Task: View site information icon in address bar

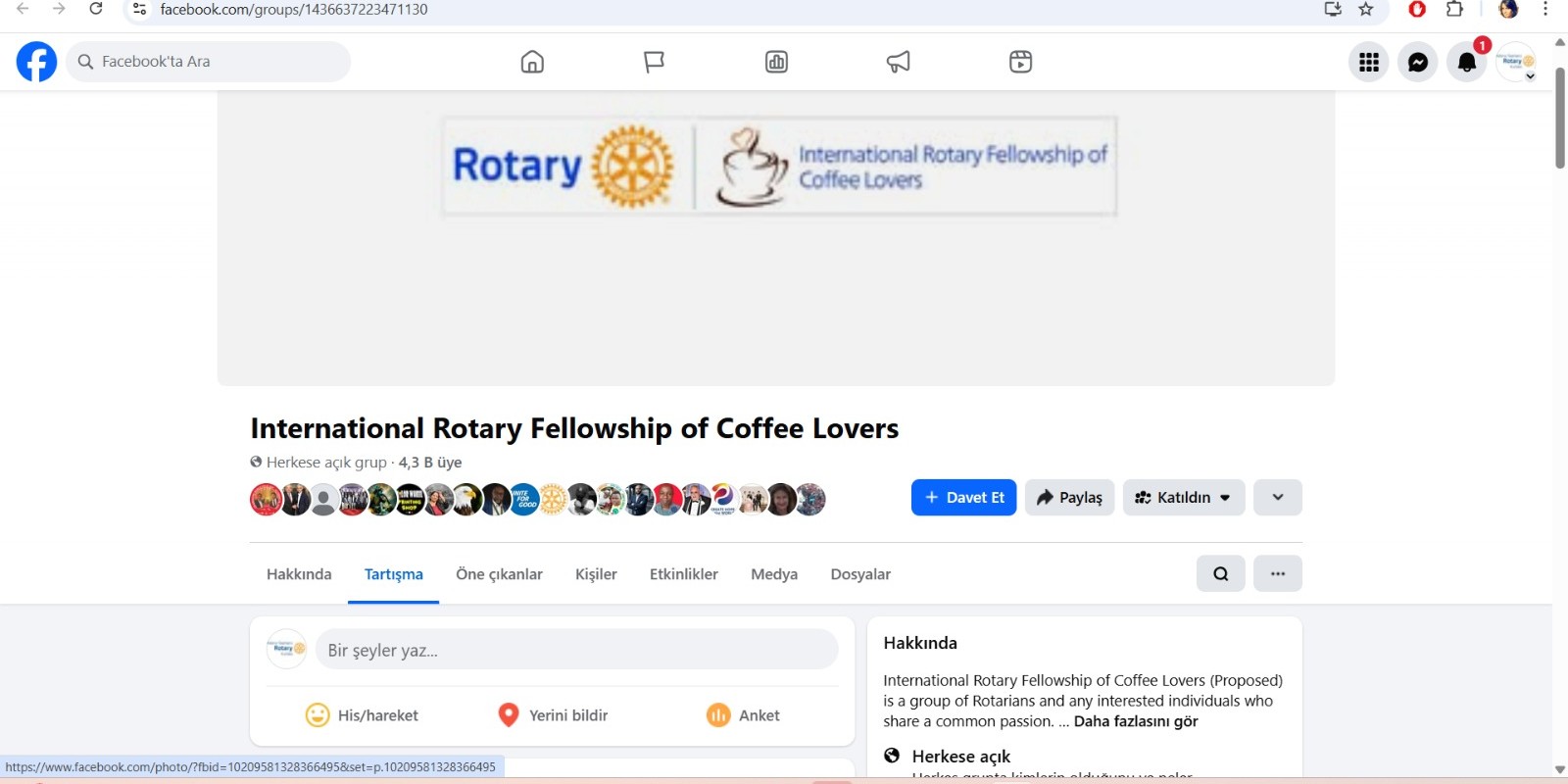Action: (x=139, y=9)
